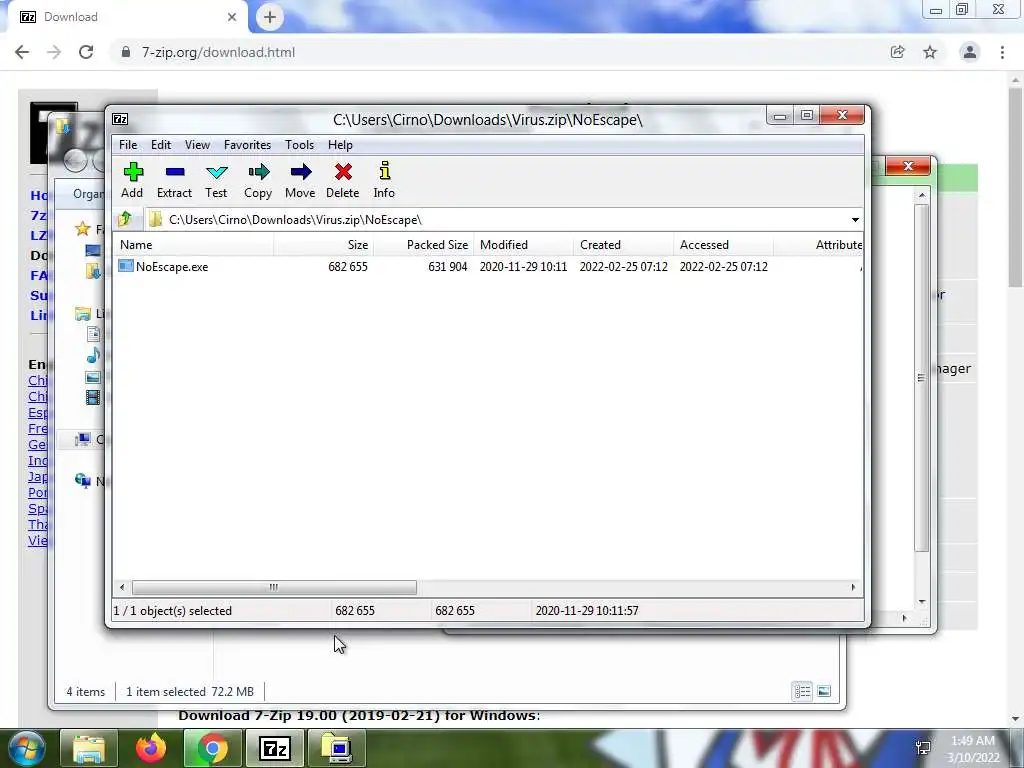Close the red-X window behind 7-Zip
1024x768 pixels.
[908, 166]
